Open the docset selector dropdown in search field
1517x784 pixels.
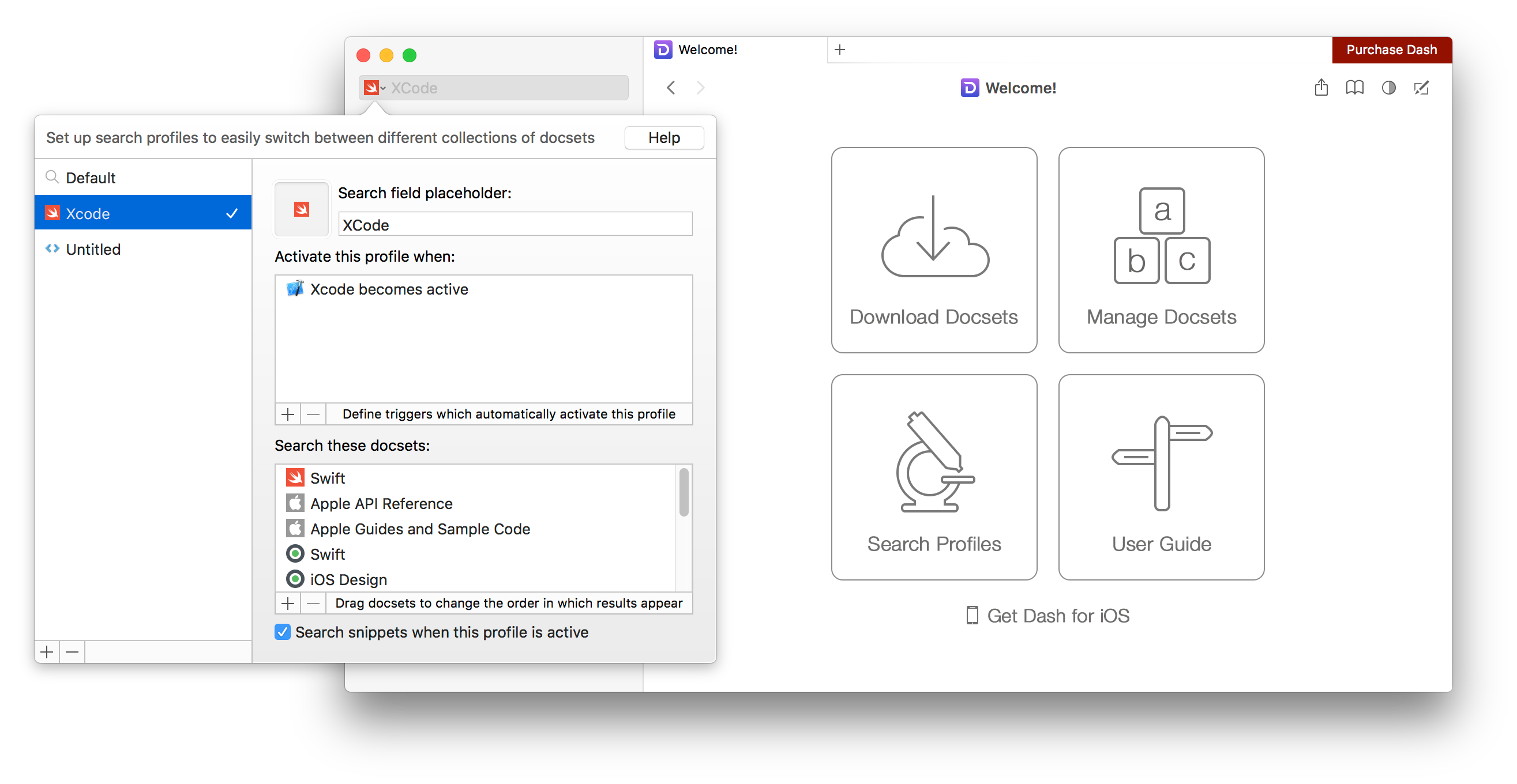(x=383, y=87)
